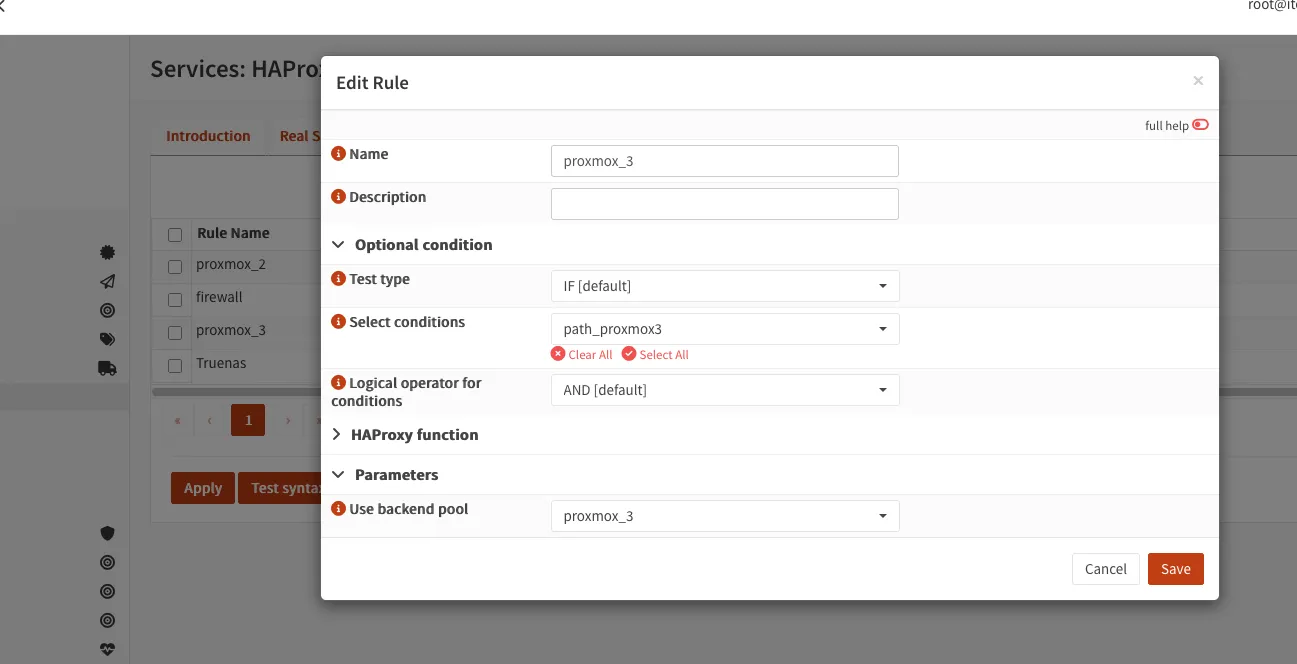The image size is (1297, 664).
Task: Open the Logical operator for conditions dropdown
Action: click(x=724, y=390)
